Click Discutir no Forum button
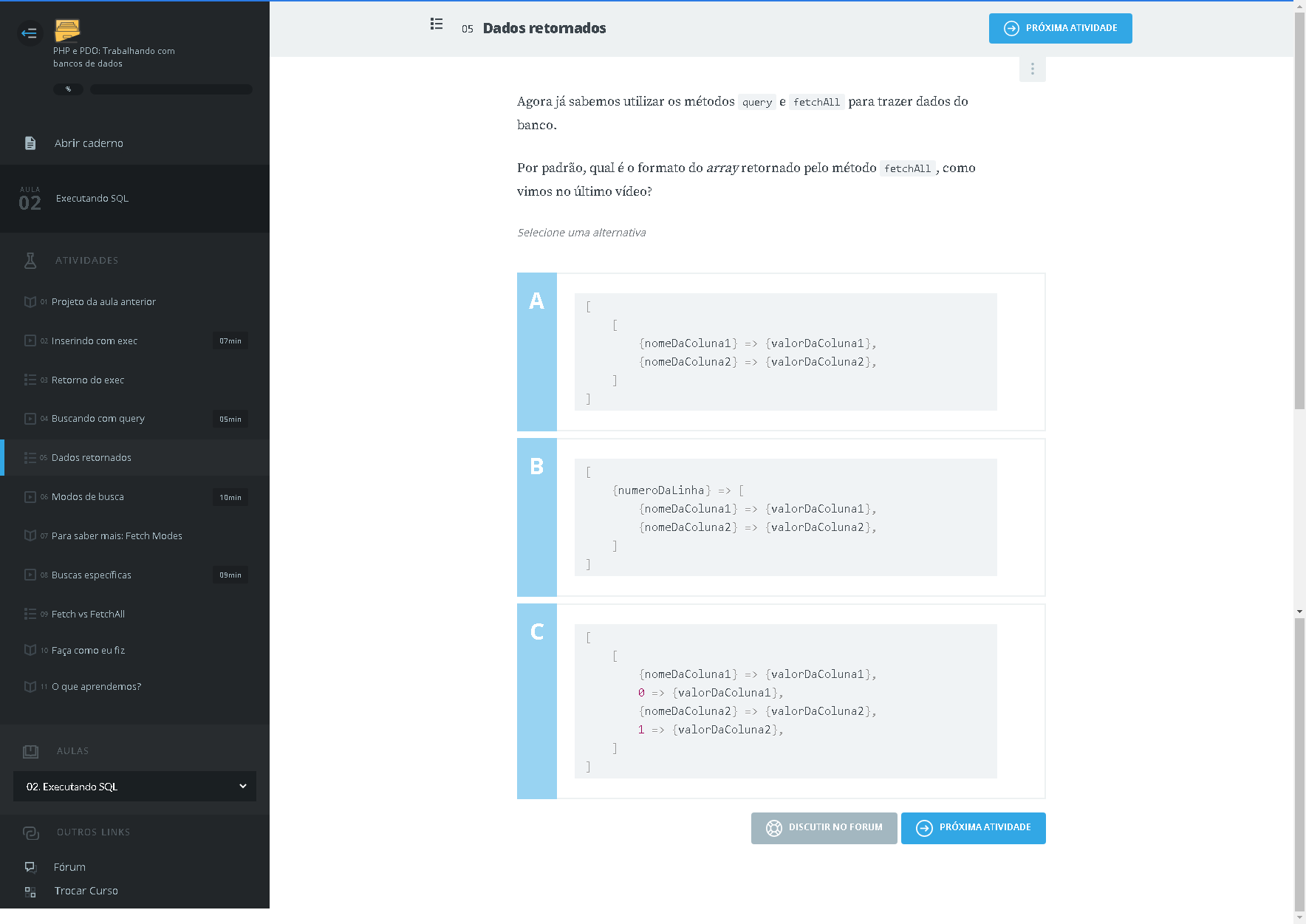The width and height of the screenshot is (1306, 924). tap(824, 828)
